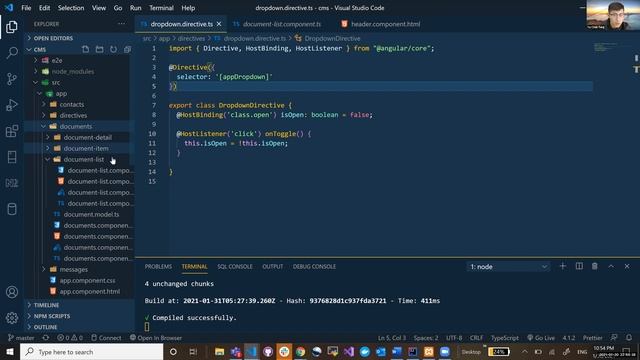Viewport: 640px width, 360px height.
Task: Close the dropdown.directive.ts tab
Action: (x=219, y=24)
